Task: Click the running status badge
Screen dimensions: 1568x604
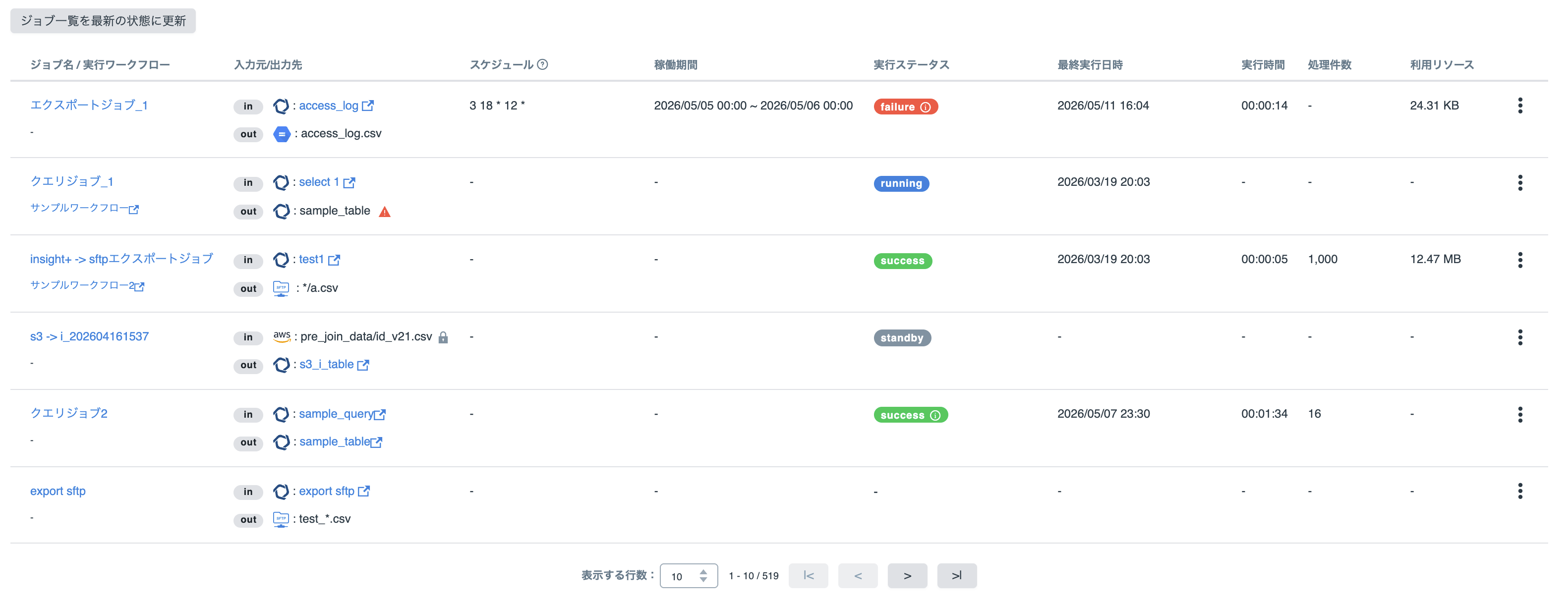Action: [901, 184]
